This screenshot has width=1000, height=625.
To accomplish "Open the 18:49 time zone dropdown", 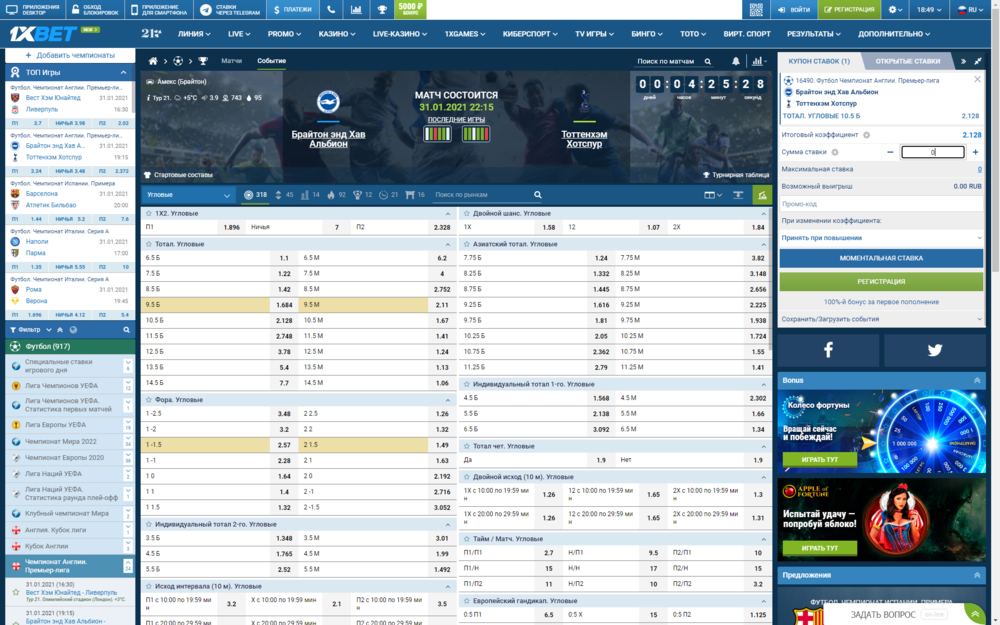I will point(929,10).
